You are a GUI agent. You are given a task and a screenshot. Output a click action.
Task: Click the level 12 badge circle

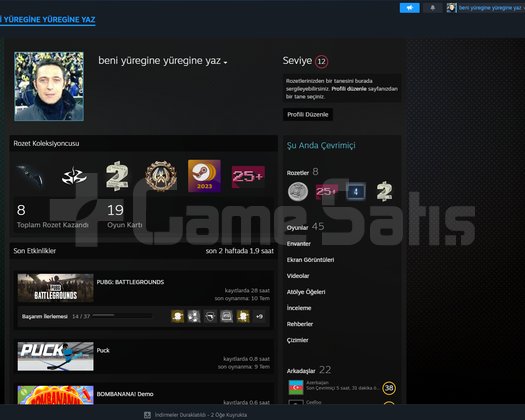(321, 61)
